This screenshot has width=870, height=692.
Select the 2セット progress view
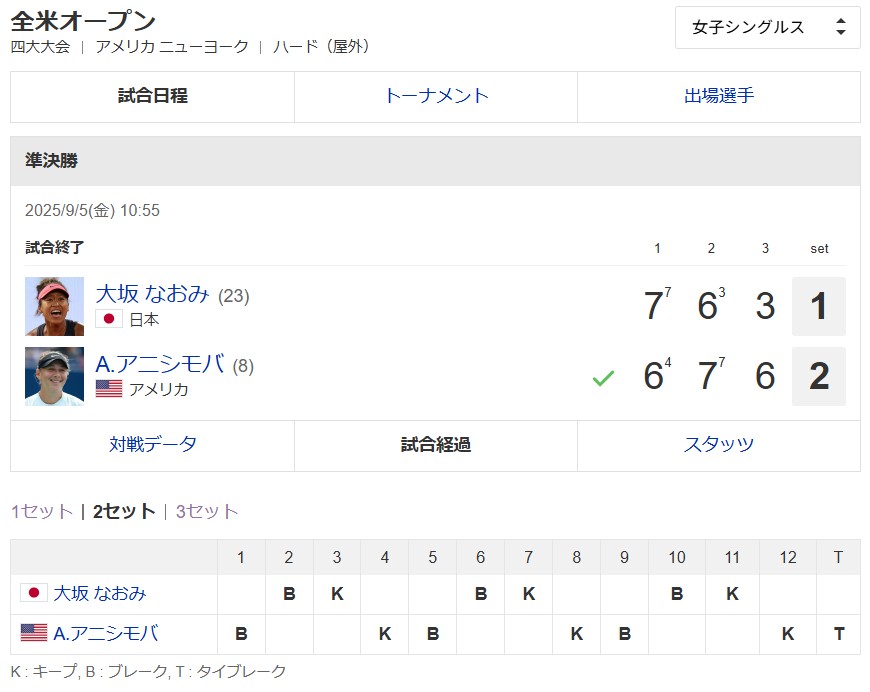click(x=124, y=512)
